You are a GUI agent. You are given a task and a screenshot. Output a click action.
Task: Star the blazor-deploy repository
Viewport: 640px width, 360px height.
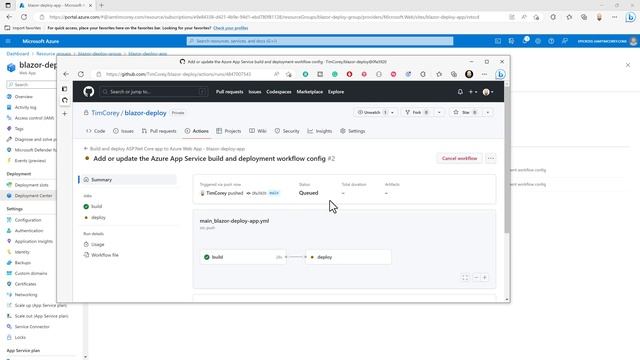click(x=465, y=112)
